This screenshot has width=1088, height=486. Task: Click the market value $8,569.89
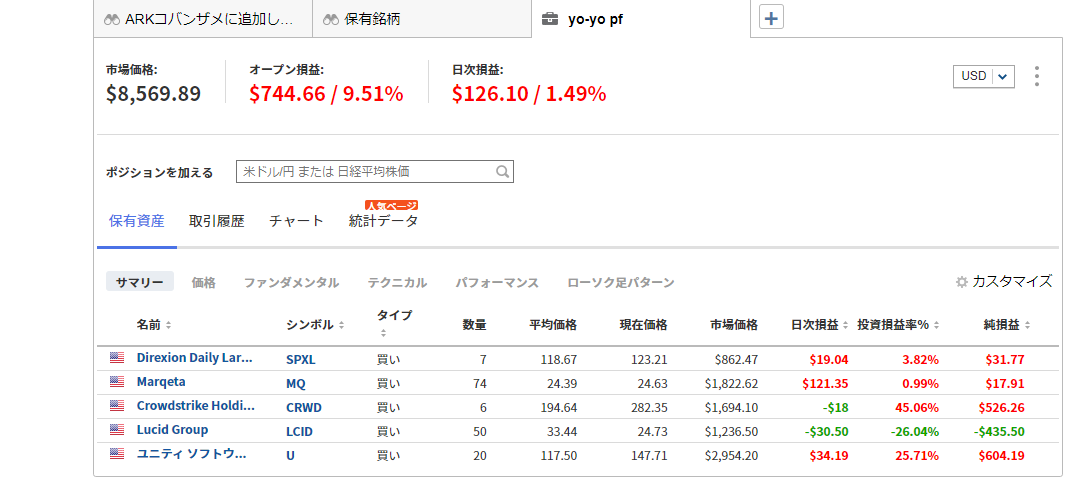pos(153,93)
